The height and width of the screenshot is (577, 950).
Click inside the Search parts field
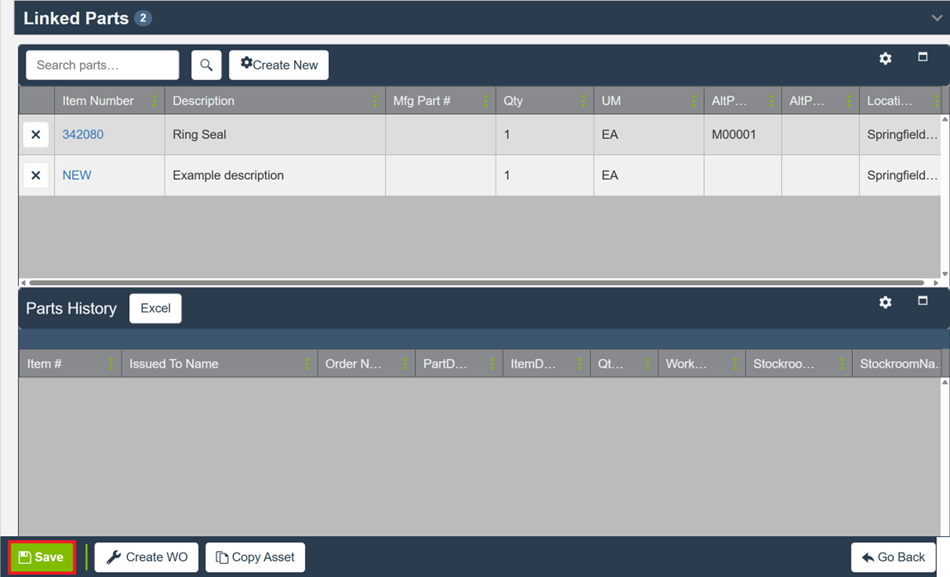tap(102, 65)
